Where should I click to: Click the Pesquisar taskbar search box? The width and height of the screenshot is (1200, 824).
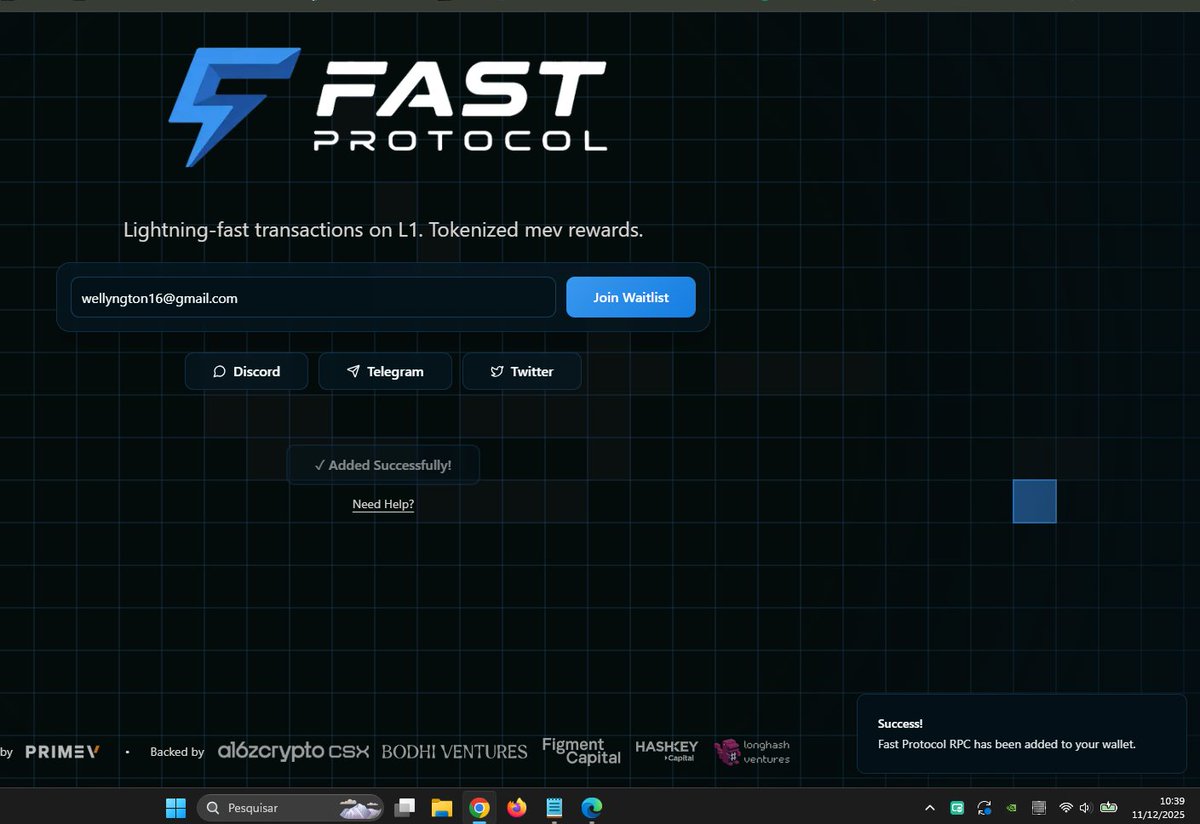pyautogui.click(x=291, y=807)
